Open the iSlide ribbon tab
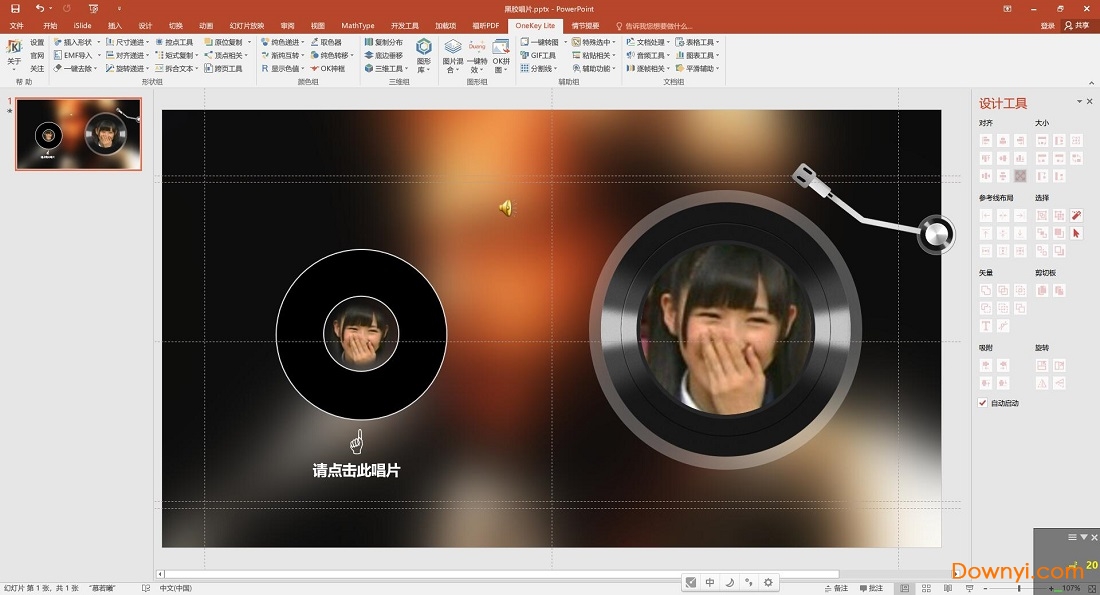The width and height of the screenshot is (1100, 595). coord(82,25)
